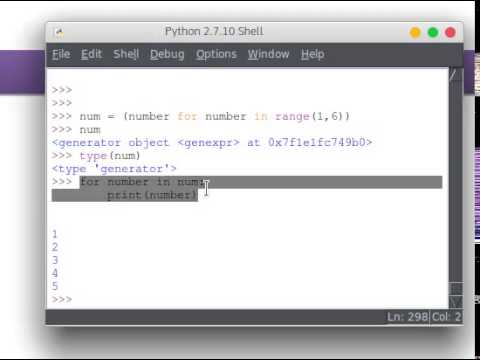Open the Shell menu

tap(126, 54)
